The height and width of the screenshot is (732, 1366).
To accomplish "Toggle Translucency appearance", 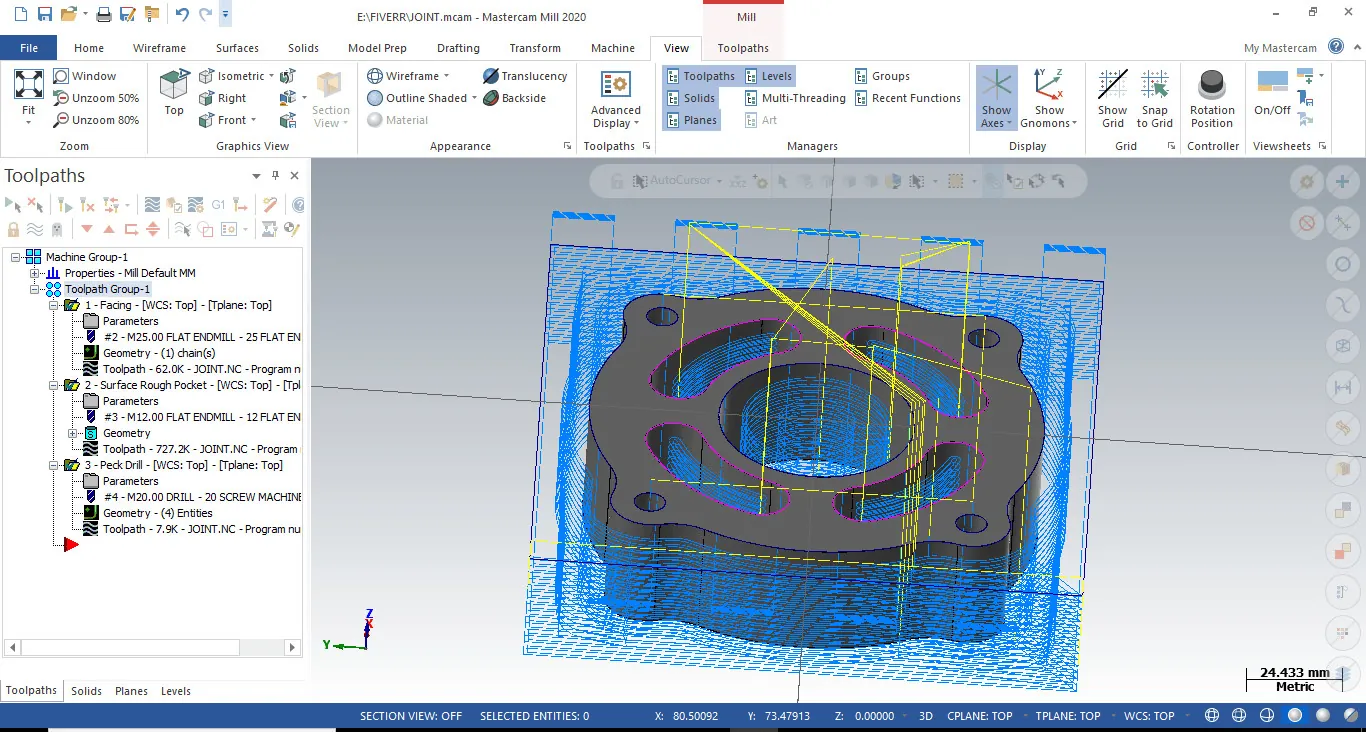I will (x=525, y=76).
